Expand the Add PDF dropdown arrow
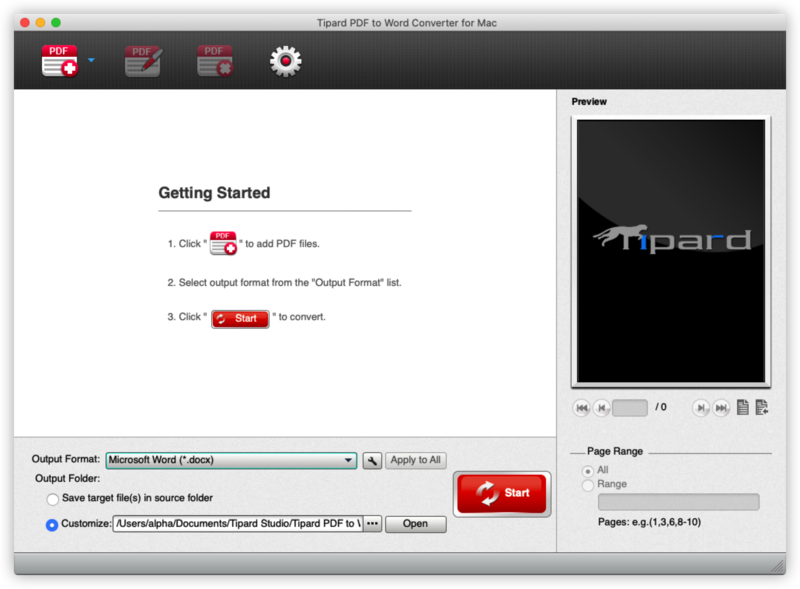 click(x=91, y=60)
